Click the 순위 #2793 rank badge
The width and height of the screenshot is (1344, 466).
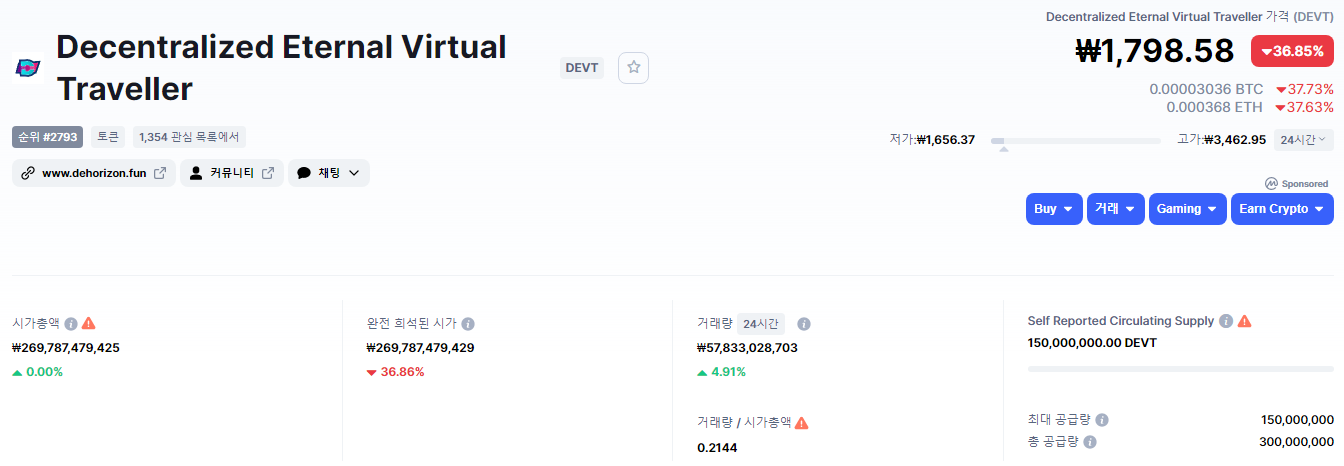tap(47, 137)
